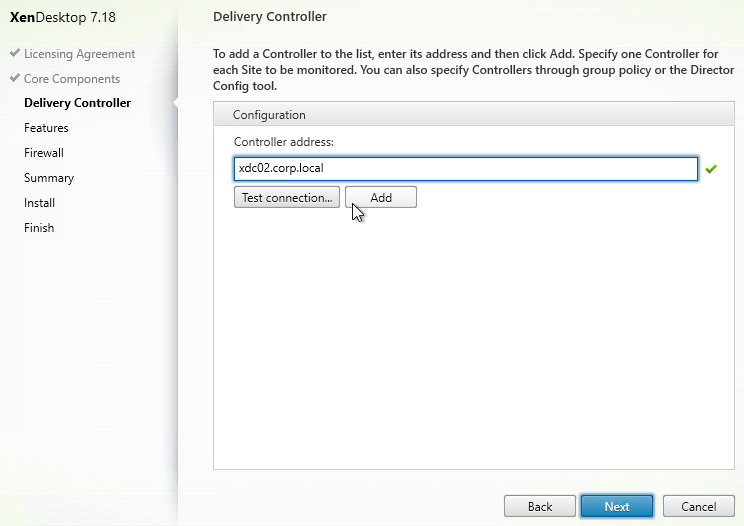Click the Delivery Controller page heading
This screenshot has width=744, height=526.
[x=270, y=17]
